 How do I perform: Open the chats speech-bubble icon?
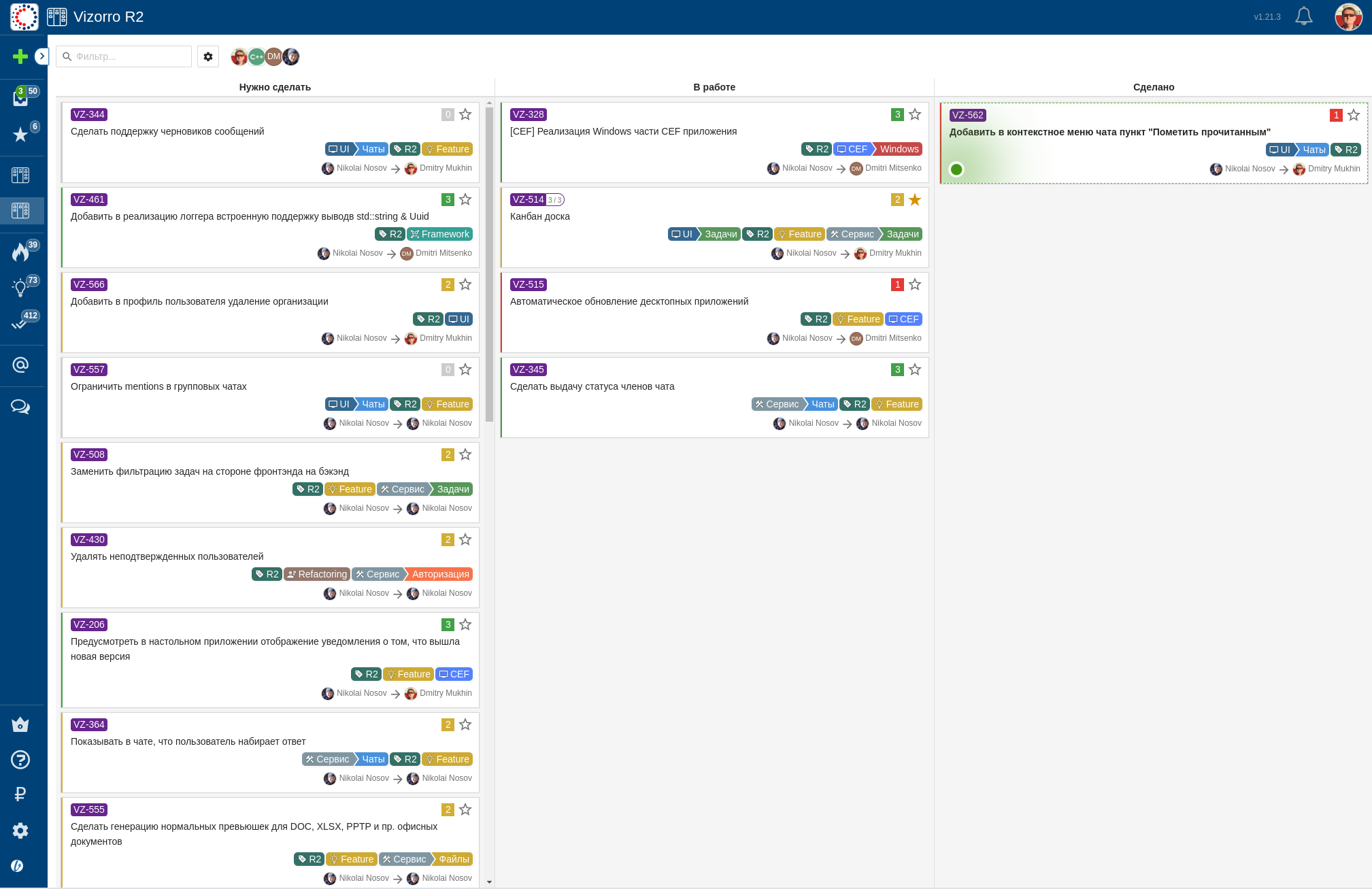20,407
